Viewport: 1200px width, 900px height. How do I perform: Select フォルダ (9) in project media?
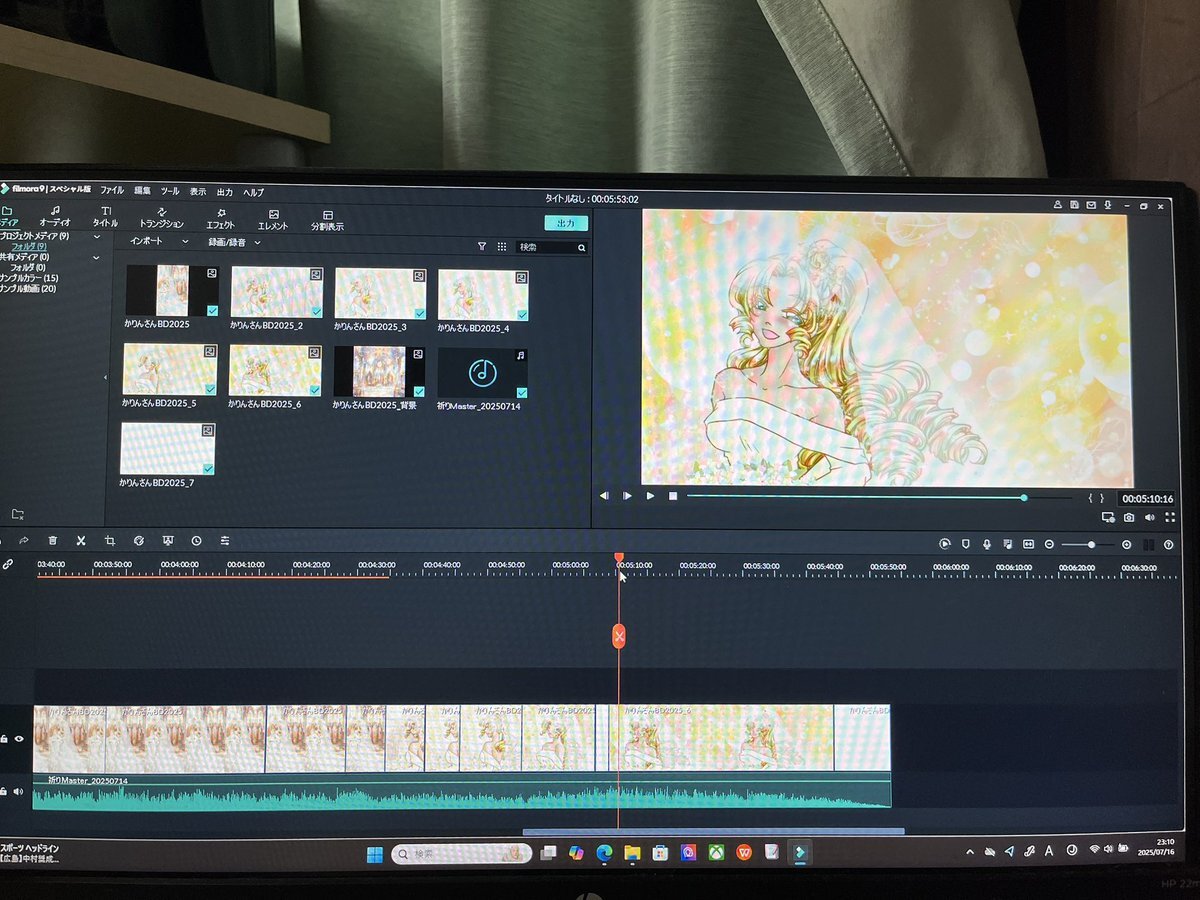tap(29, 246)
